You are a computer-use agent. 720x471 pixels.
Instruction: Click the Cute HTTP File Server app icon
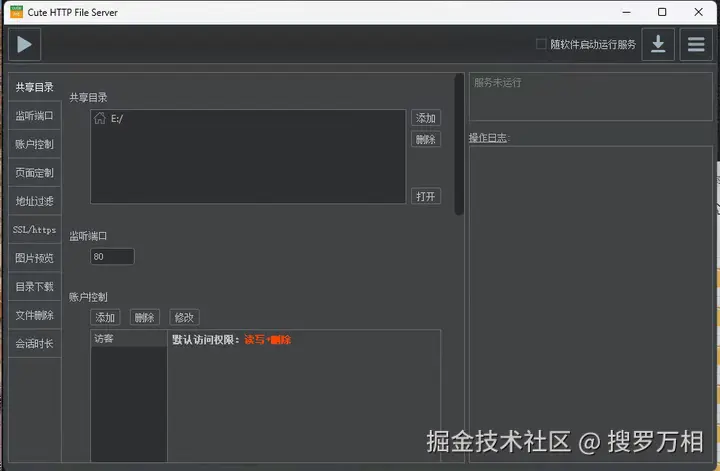point(16,12)
